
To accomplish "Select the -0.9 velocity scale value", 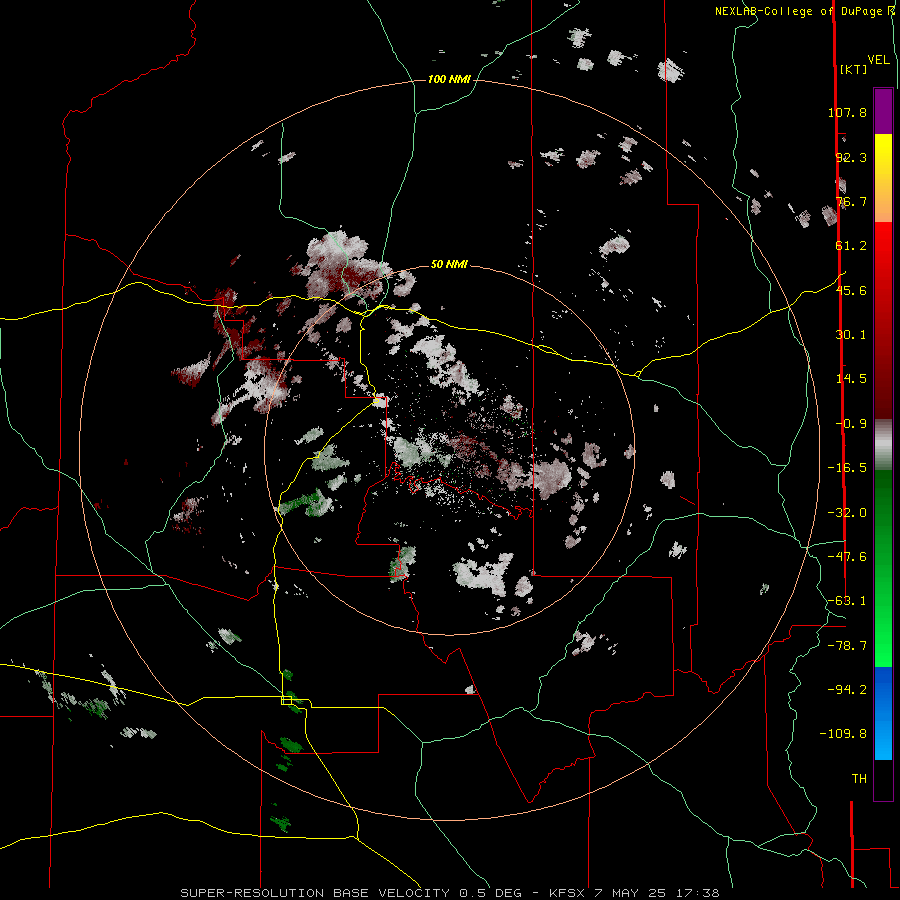I will (x=851, y=424).
